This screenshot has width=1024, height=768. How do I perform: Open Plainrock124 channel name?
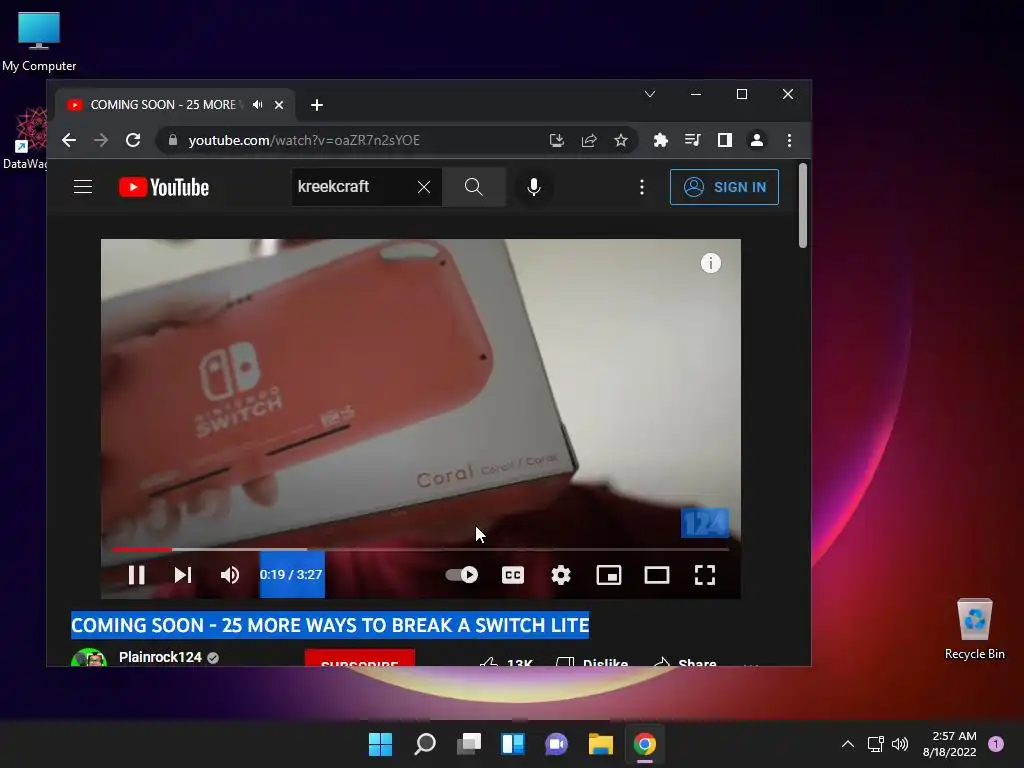pyautogui.click(x=160, y=656)
